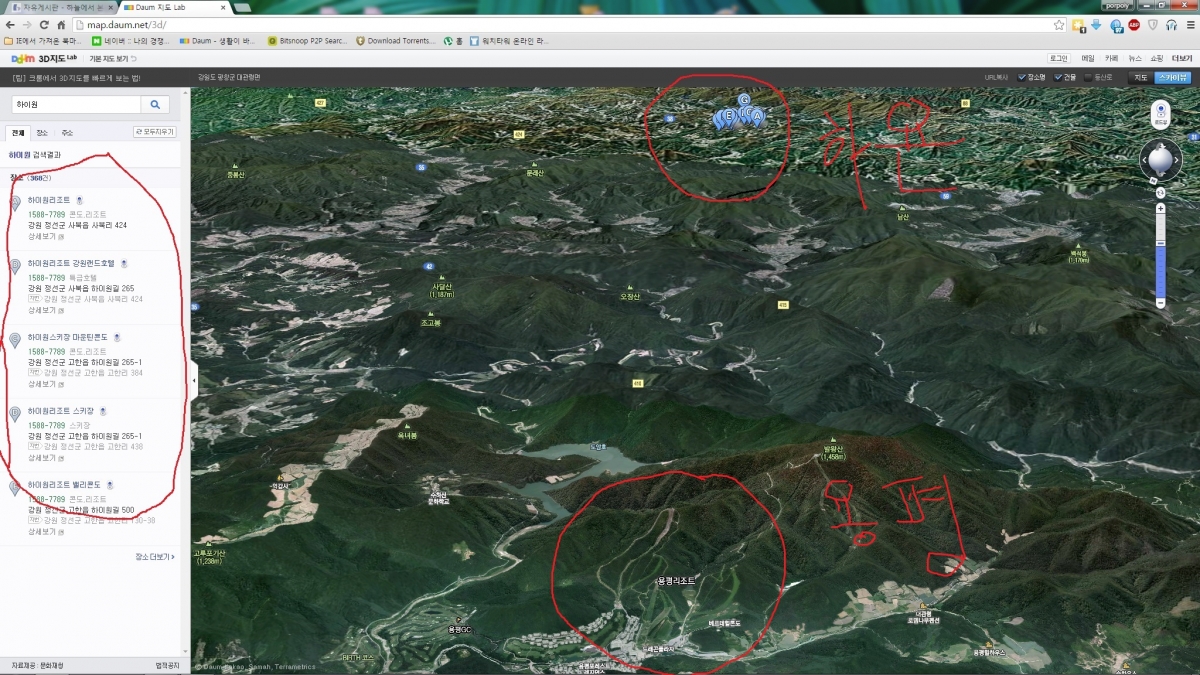
Task: Open the Bitsnoop P2P Search bookmark
Action: pyautogui.click(x=308, y=41)
